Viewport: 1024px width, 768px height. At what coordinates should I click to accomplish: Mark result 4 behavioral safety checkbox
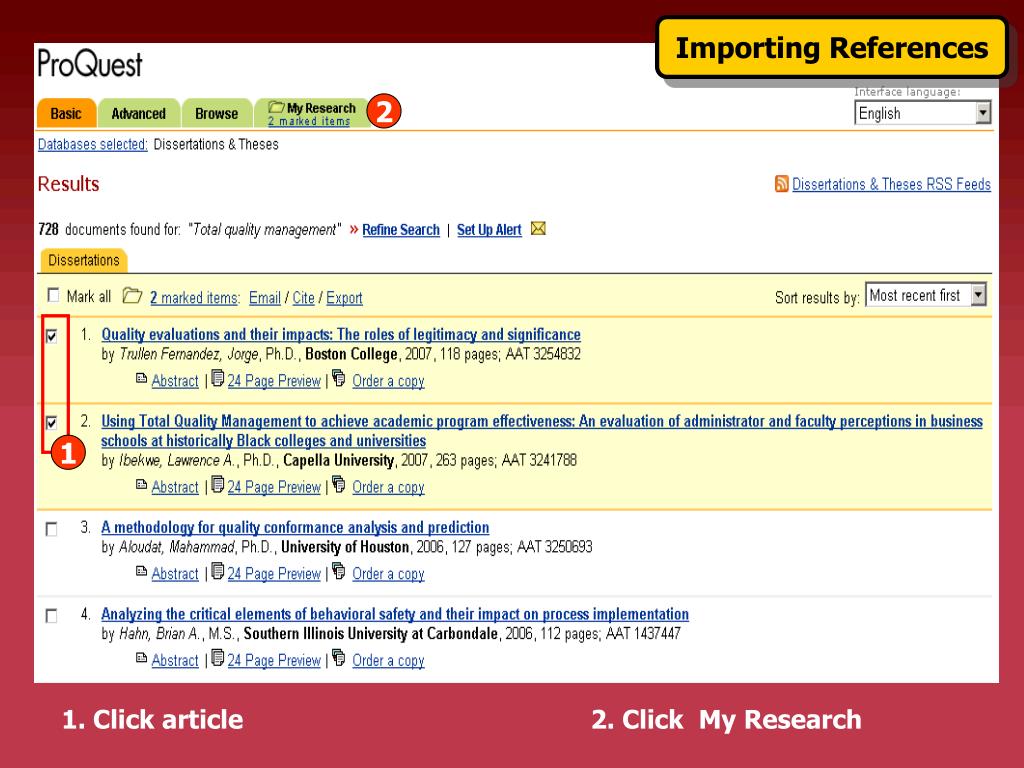pos(52,616)
